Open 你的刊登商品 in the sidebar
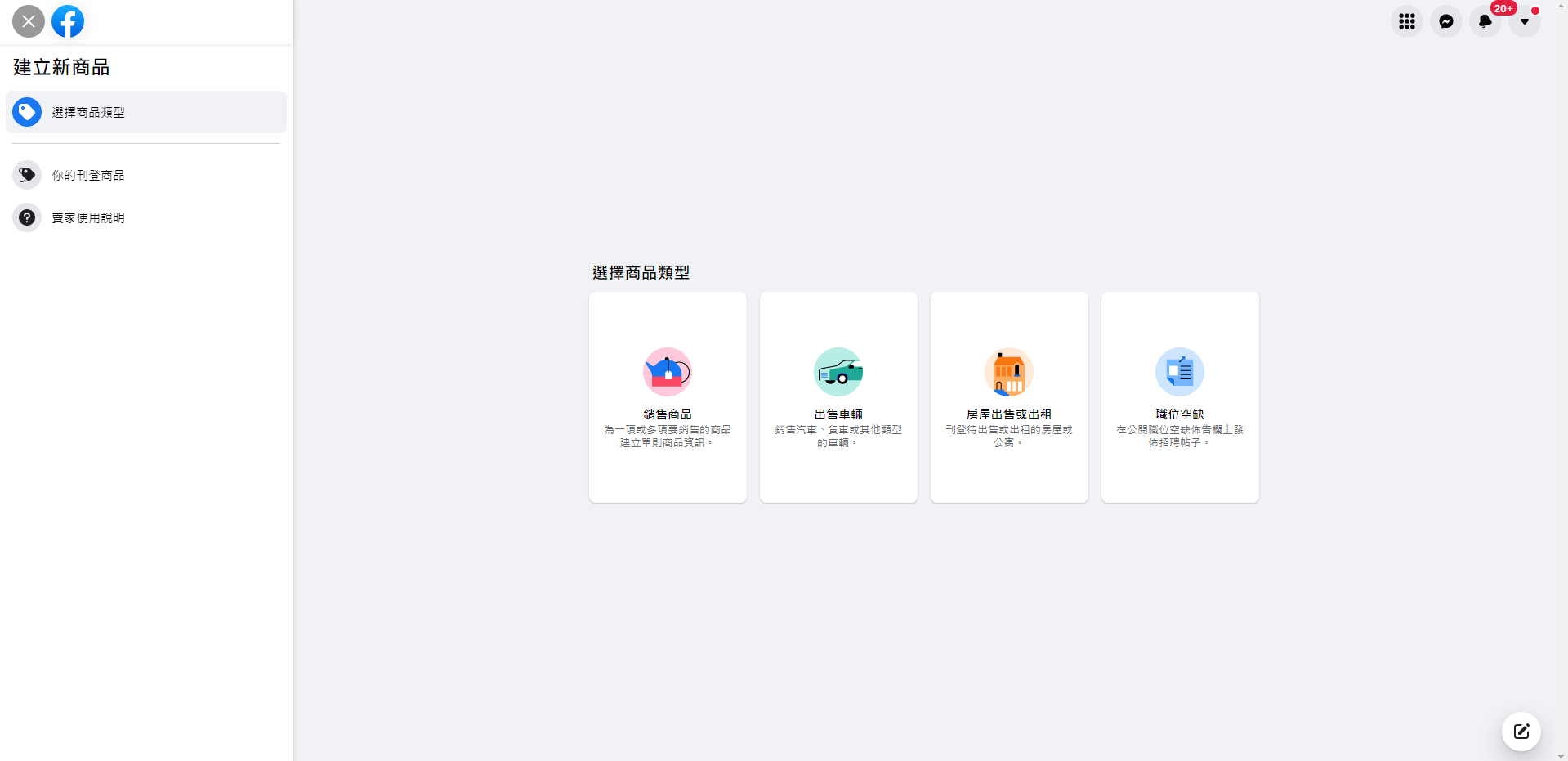 pos(88,176)
